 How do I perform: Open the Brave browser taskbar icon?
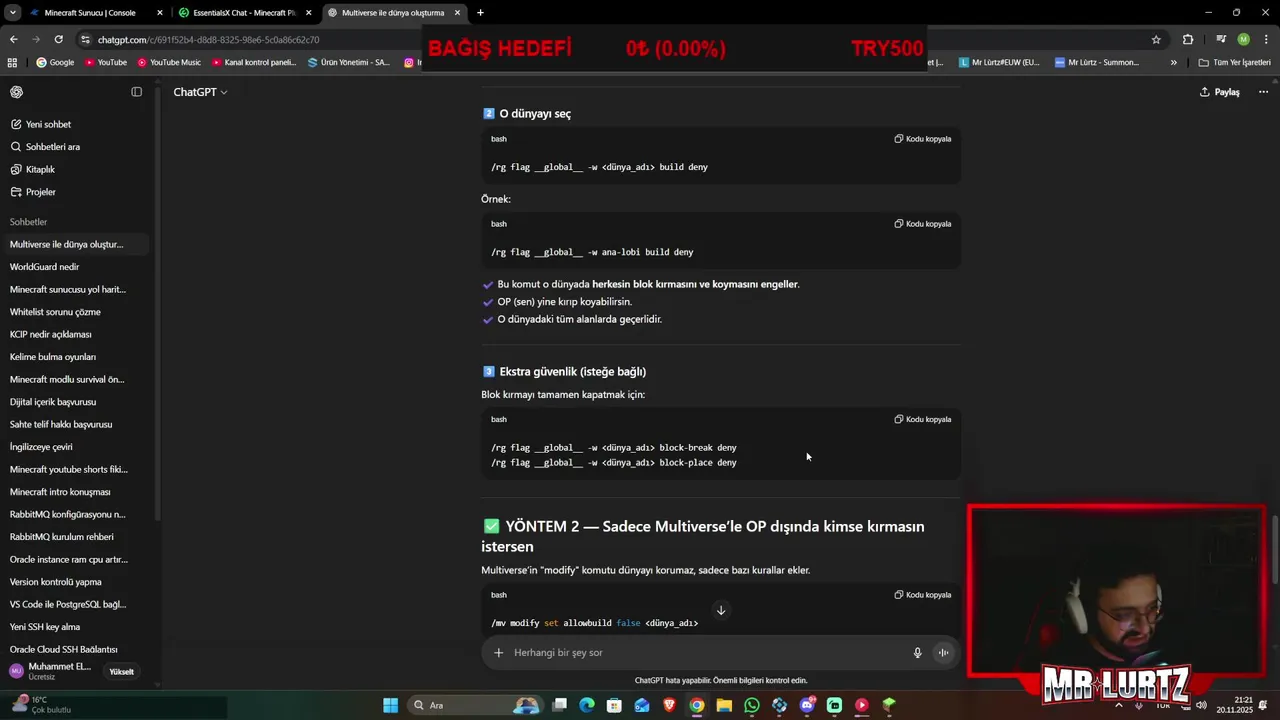pos(669,705)
